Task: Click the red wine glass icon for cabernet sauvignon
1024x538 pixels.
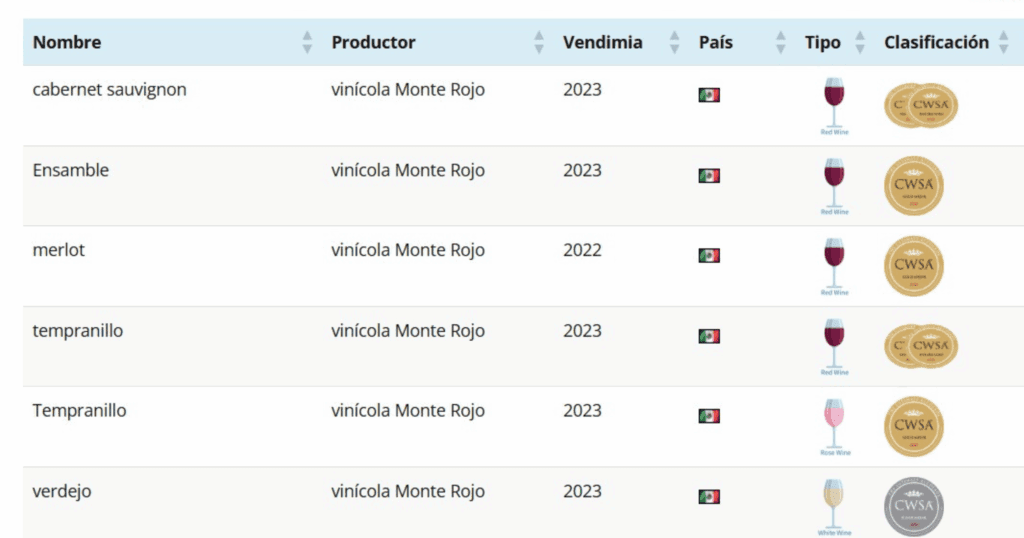Action: click(833, 100)
